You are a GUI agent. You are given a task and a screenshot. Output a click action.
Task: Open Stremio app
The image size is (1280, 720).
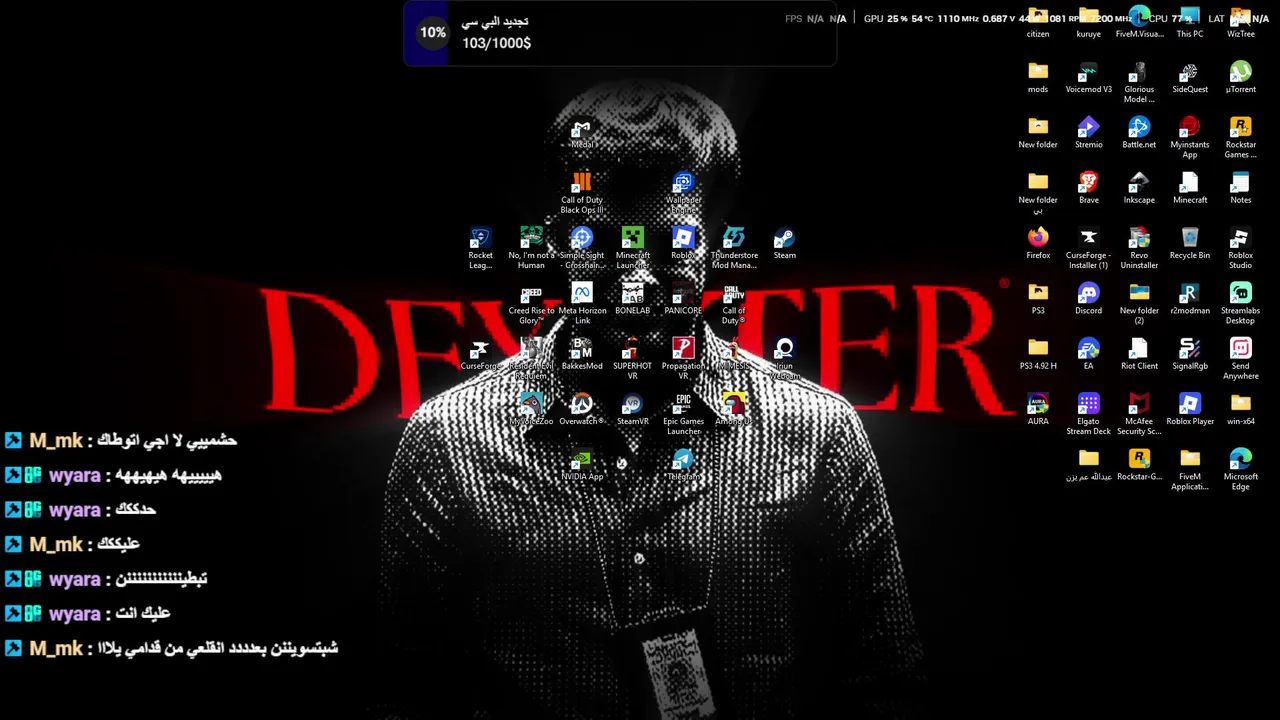point(1089,133)
